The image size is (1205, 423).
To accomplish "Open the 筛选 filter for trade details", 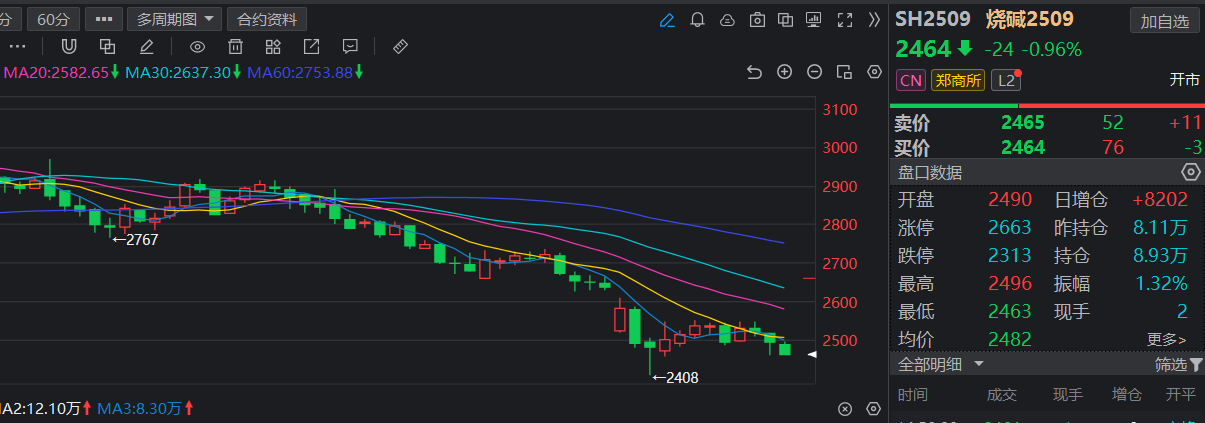I will (1178, 365).
